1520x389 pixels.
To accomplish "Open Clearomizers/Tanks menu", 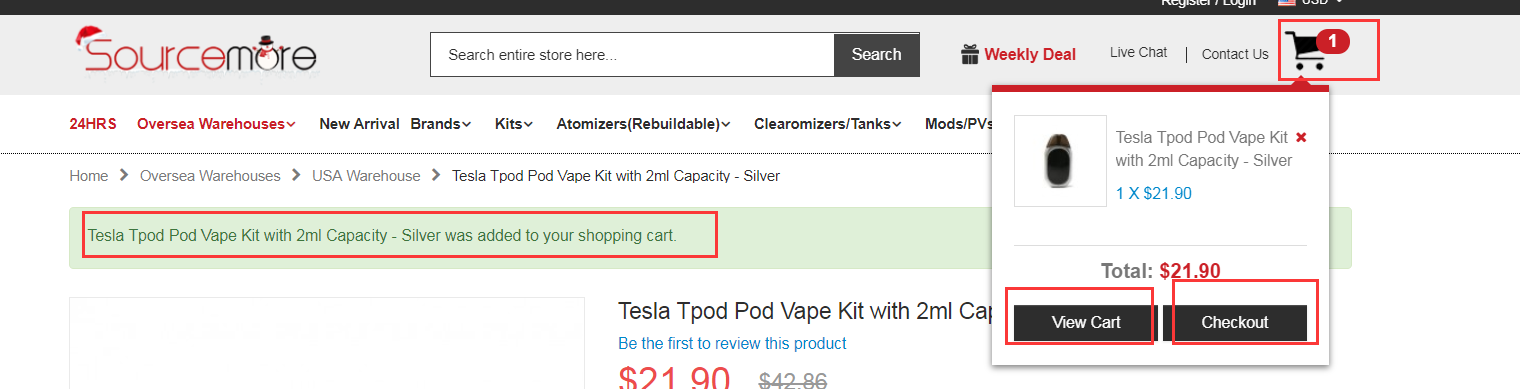I will [x=828, y=124].
